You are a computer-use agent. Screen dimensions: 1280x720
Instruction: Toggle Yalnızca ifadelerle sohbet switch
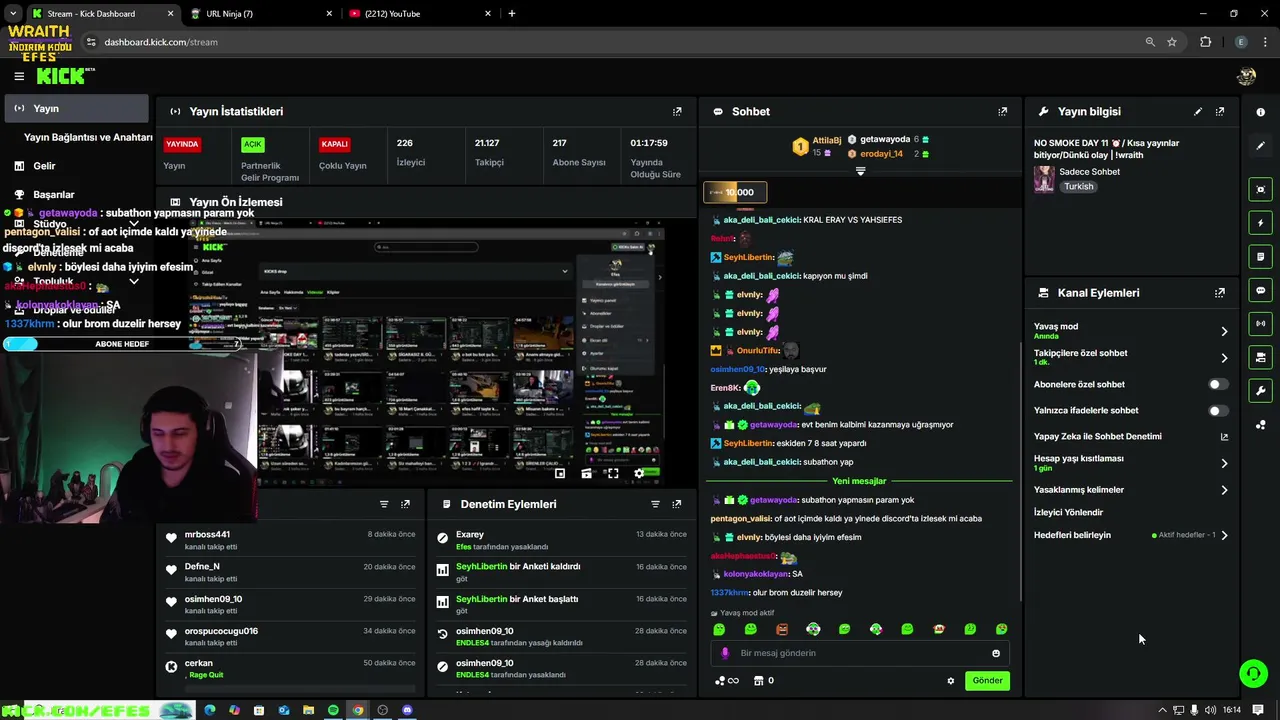(x=1218, y=411)
